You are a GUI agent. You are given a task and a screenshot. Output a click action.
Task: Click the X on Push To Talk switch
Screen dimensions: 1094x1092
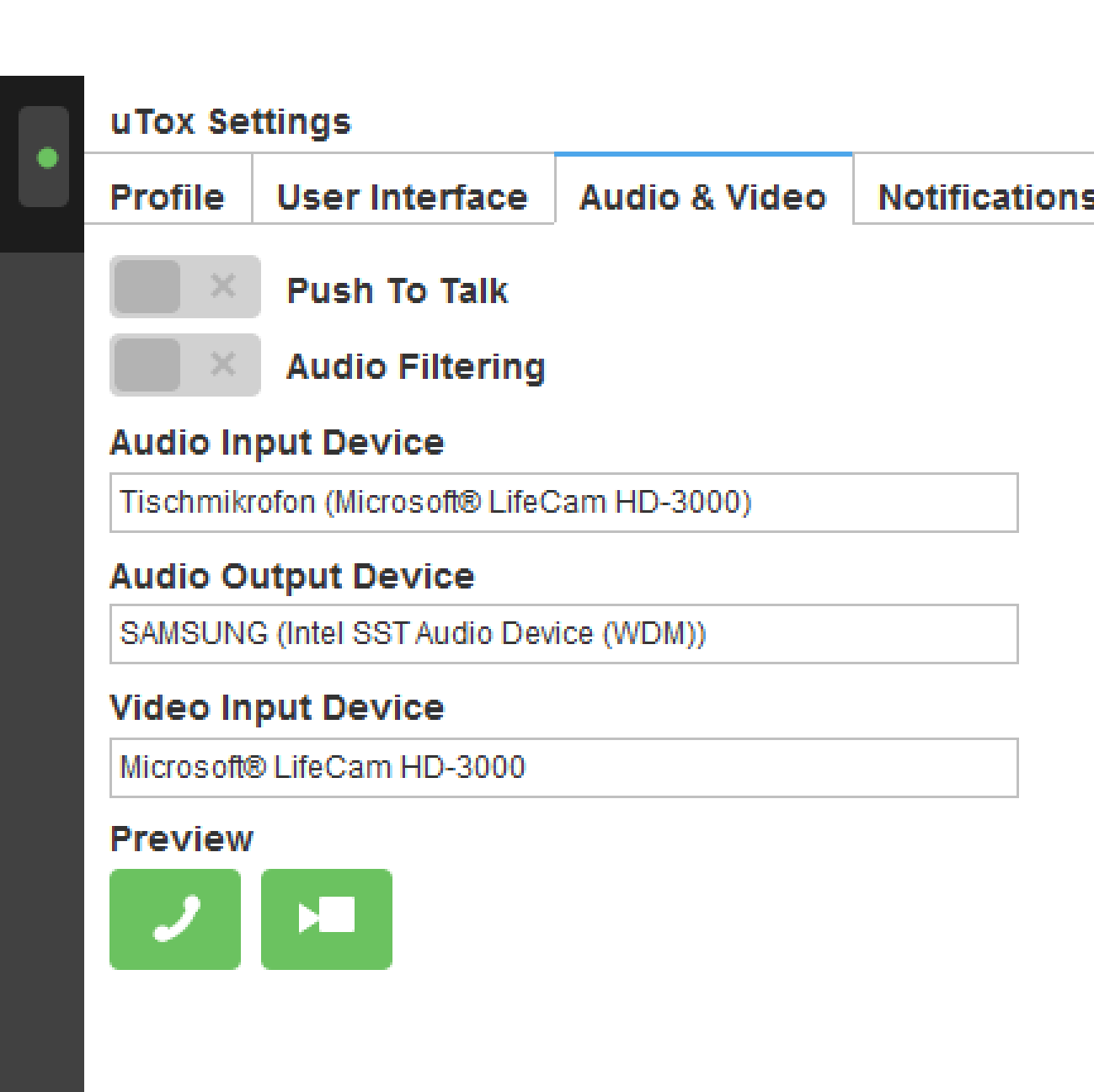(223, 286)
